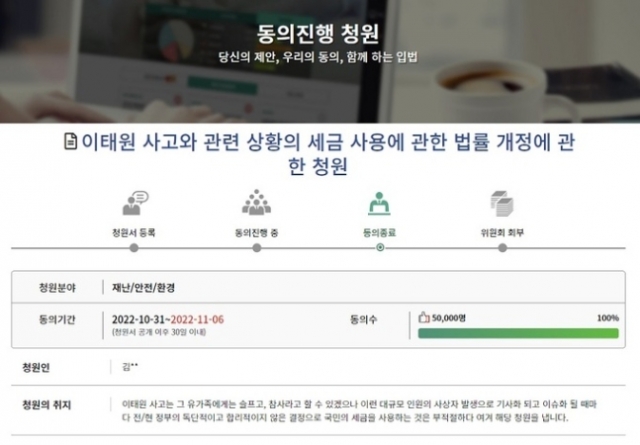
Task: Click the 위원회 회부 timeline dot
Action: [503, 248]
